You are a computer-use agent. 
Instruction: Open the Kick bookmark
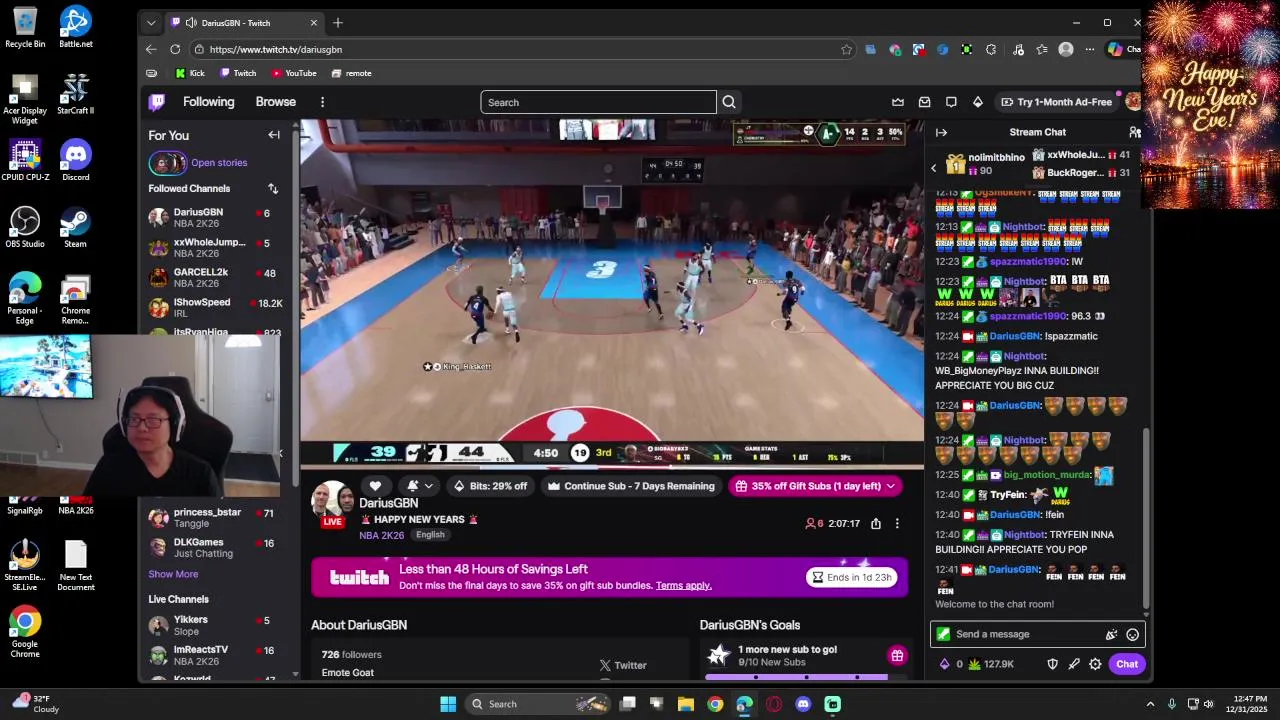189,73
